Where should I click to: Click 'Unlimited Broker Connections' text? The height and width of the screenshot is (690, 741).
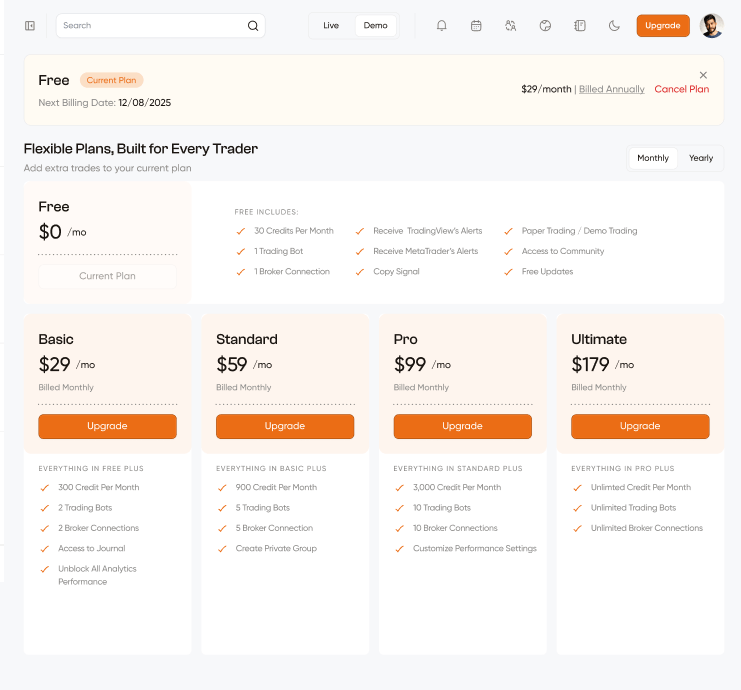tap(647, 528)
